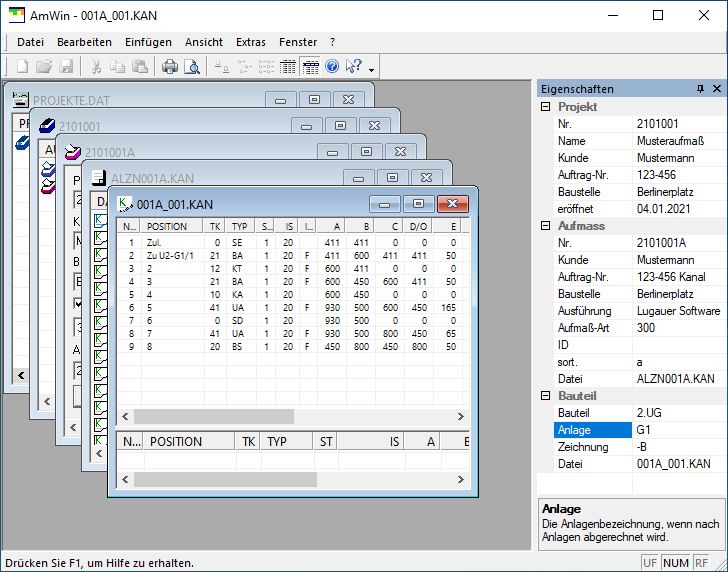Click the Open folder toolbar icon
The width and height of the screenshot is (728, 572).
click(44, 66)
